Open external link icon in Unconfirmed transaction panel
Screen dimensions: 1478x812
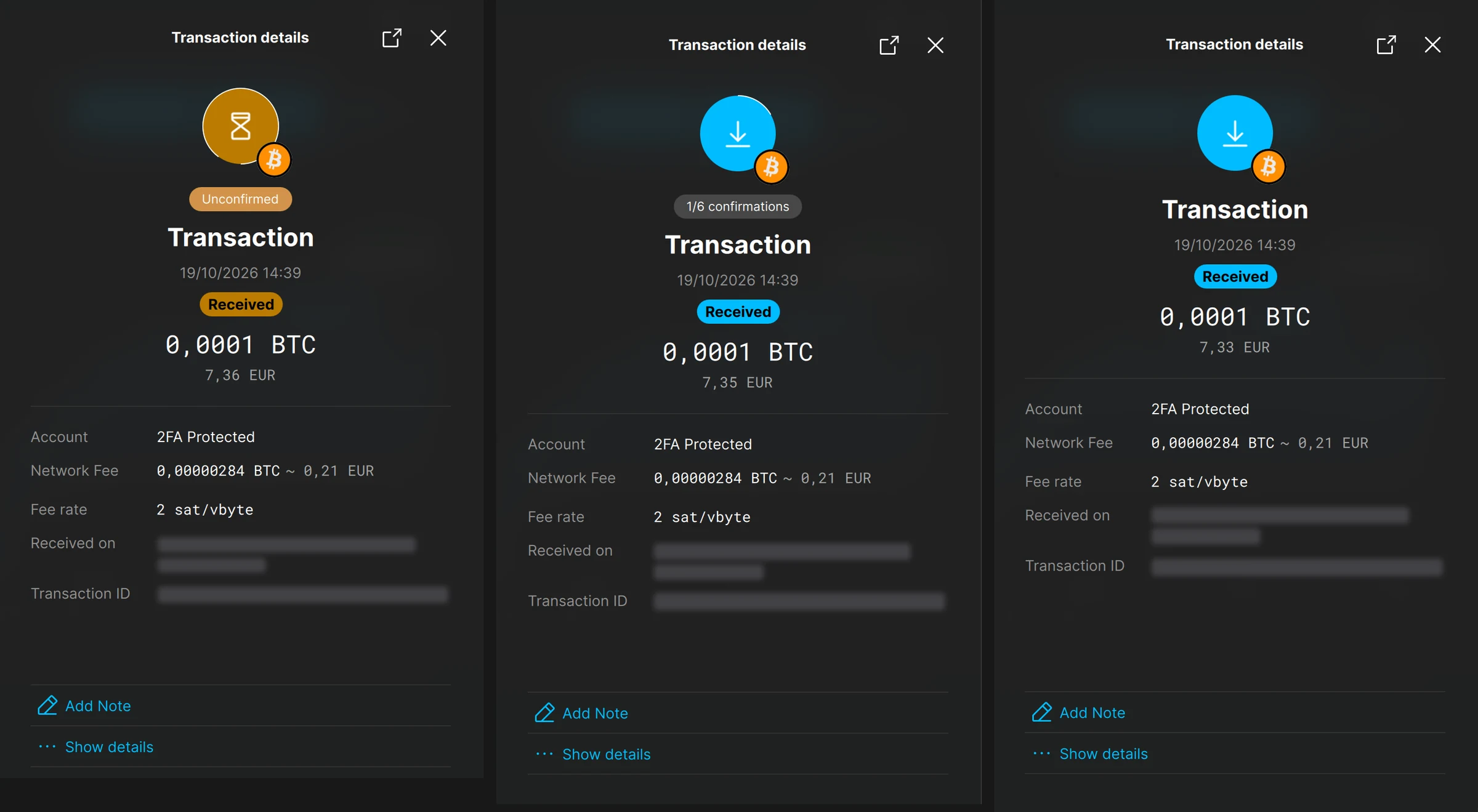pyautogui.click(x=392, y=38)
